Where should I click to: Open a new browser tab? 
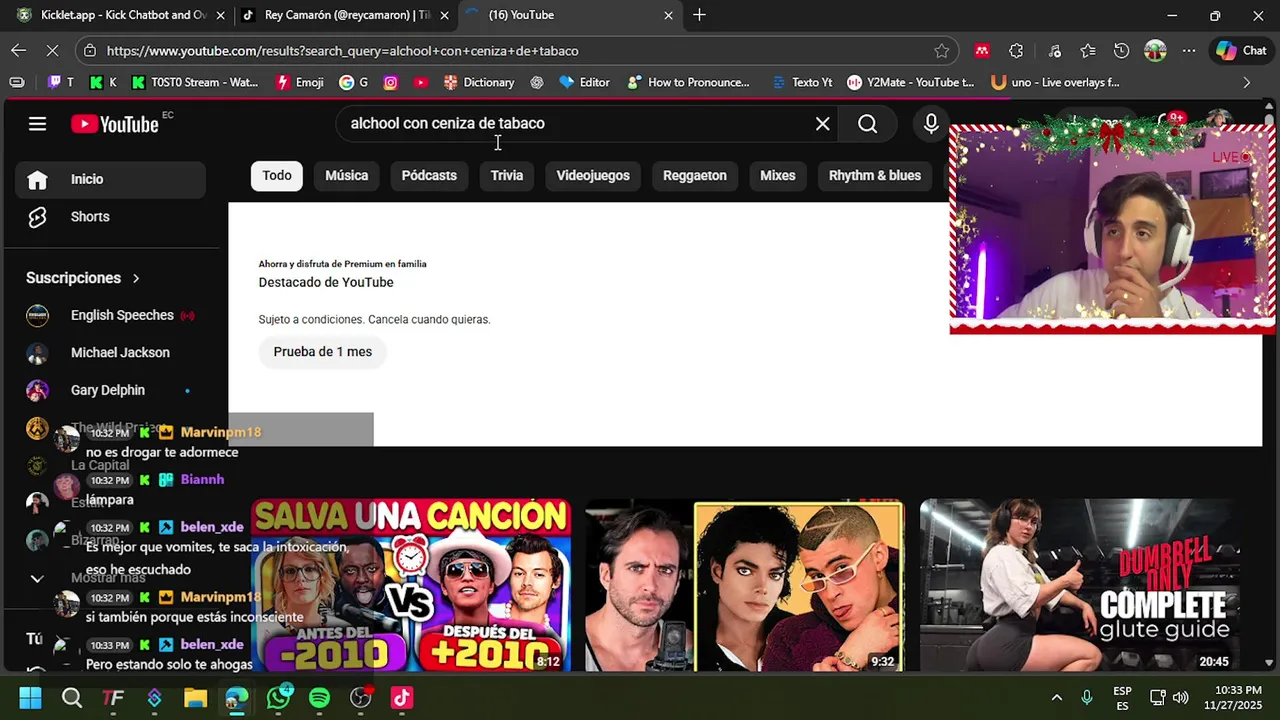coord(699,15)
